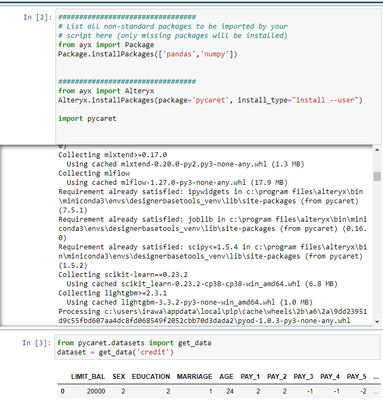Click the cached scikit_learn-0.23.2 wheel line
Viewport: 383px width, 400px height.
click(x=202, y=284)
